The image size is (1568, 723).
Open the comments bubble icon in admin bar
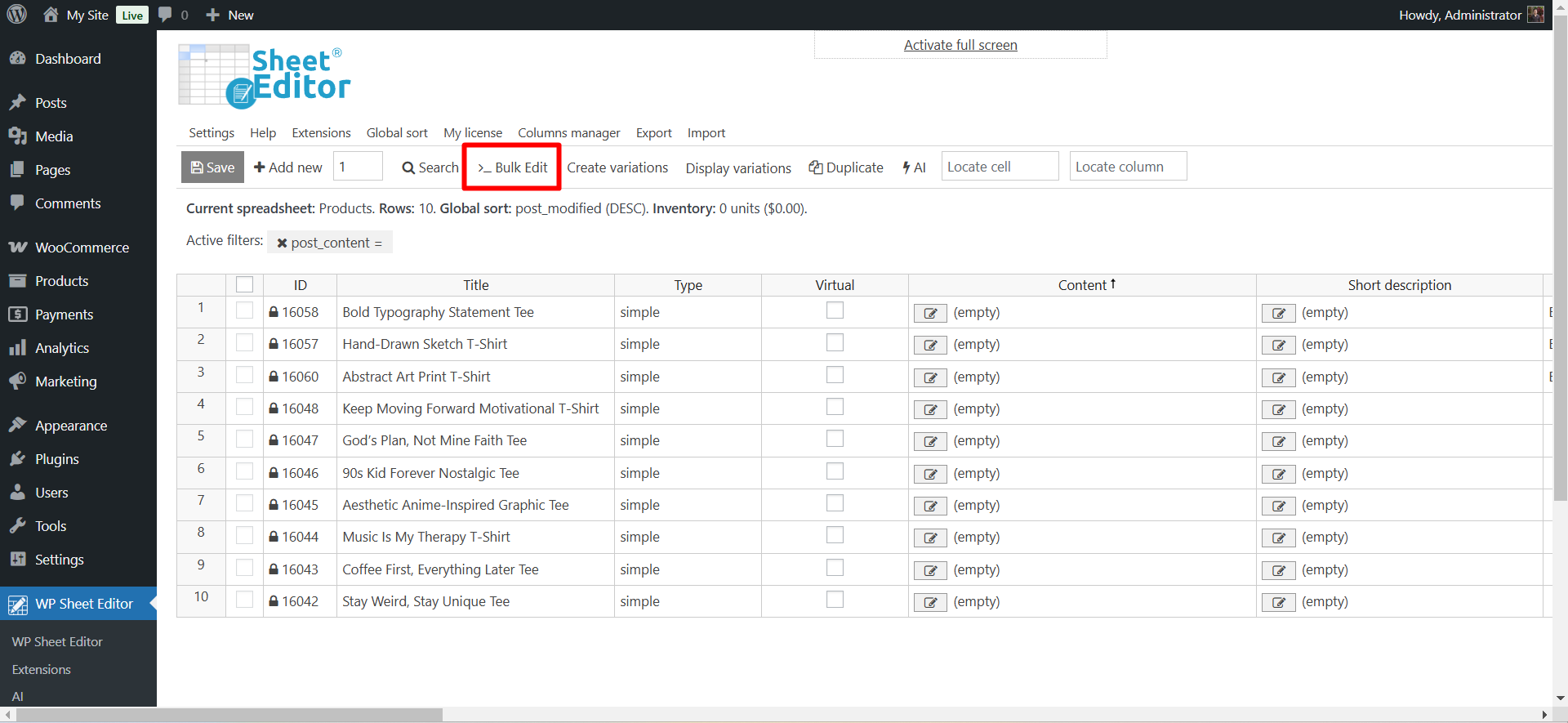pyautogui.click(x=165, y=15)
